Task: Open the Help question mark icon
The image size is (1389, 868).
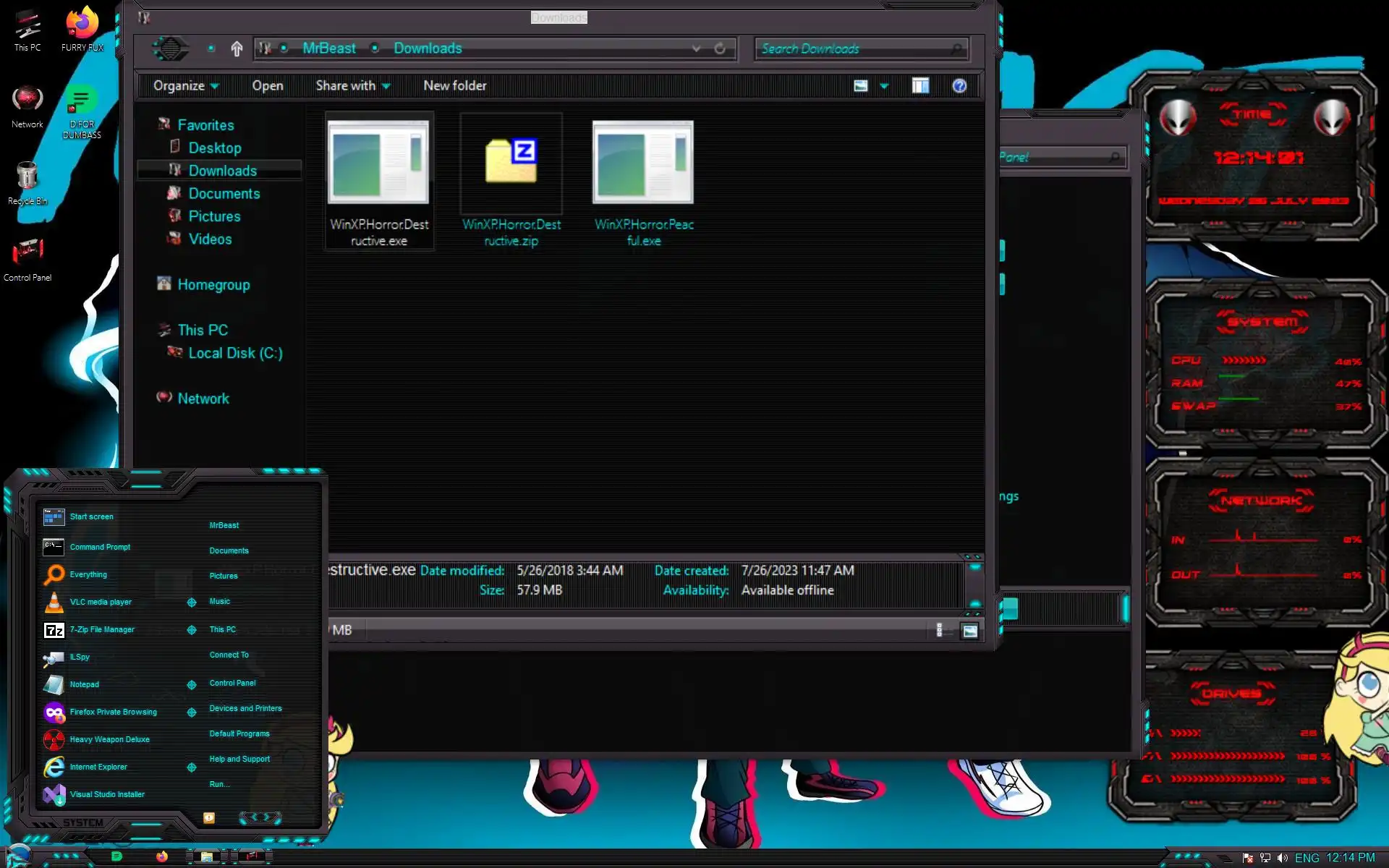Action: point(959,86)
